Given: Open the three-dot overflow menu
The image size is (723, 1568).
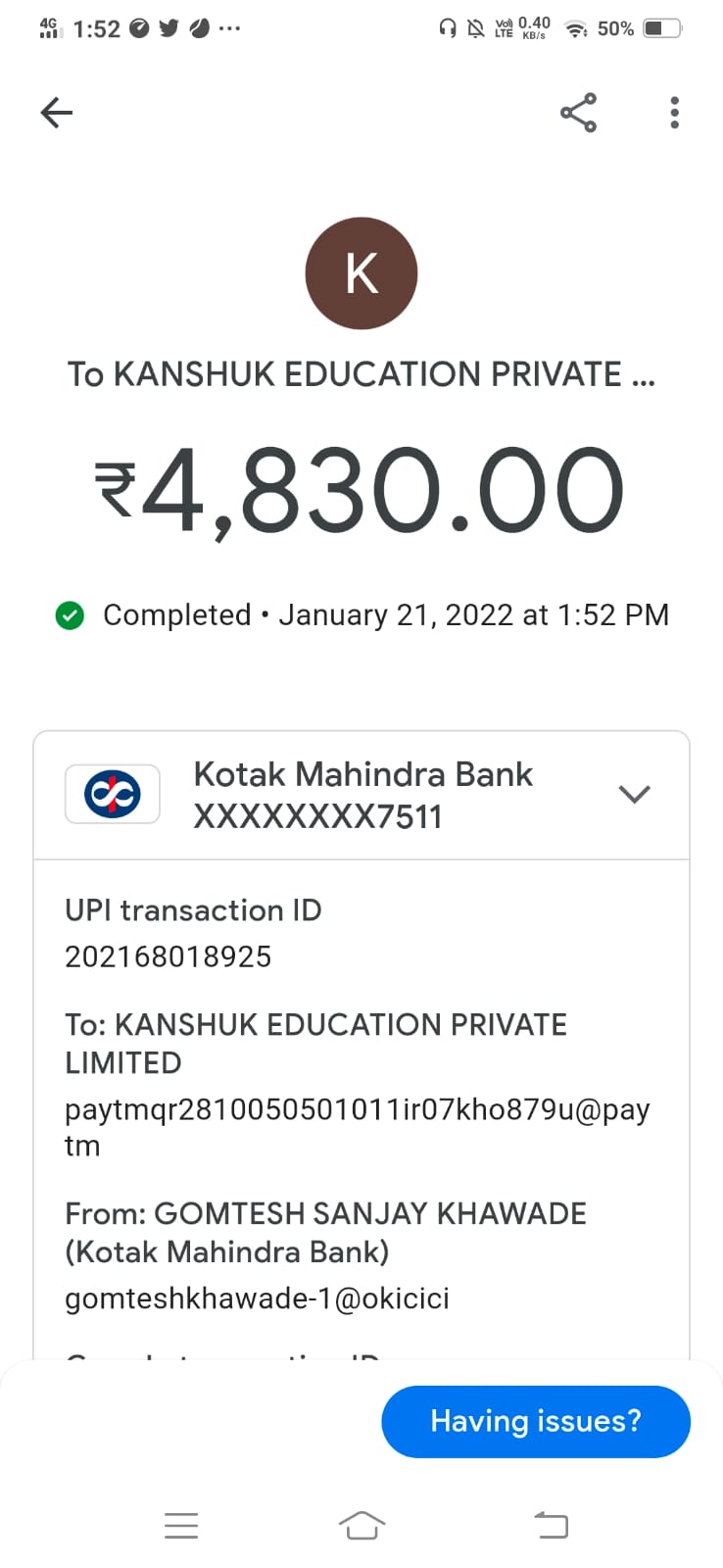Looking at the screenshot, I should [x=674, y=113].
